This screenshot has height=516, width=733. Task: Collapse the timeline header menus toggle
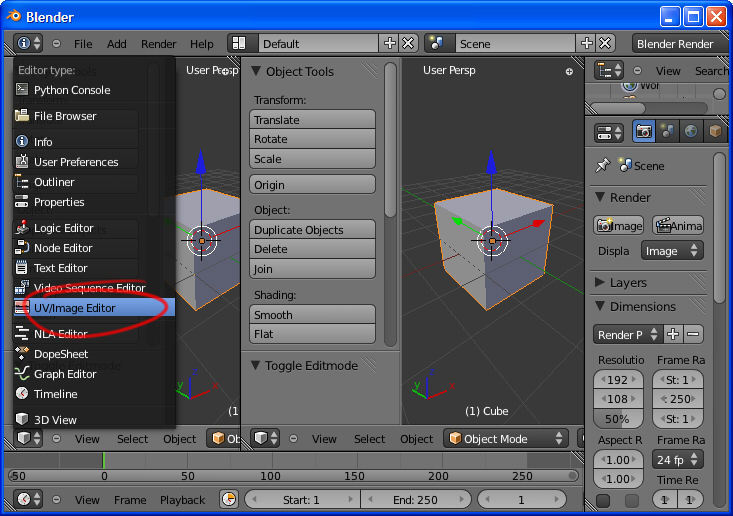coord(57,499)
